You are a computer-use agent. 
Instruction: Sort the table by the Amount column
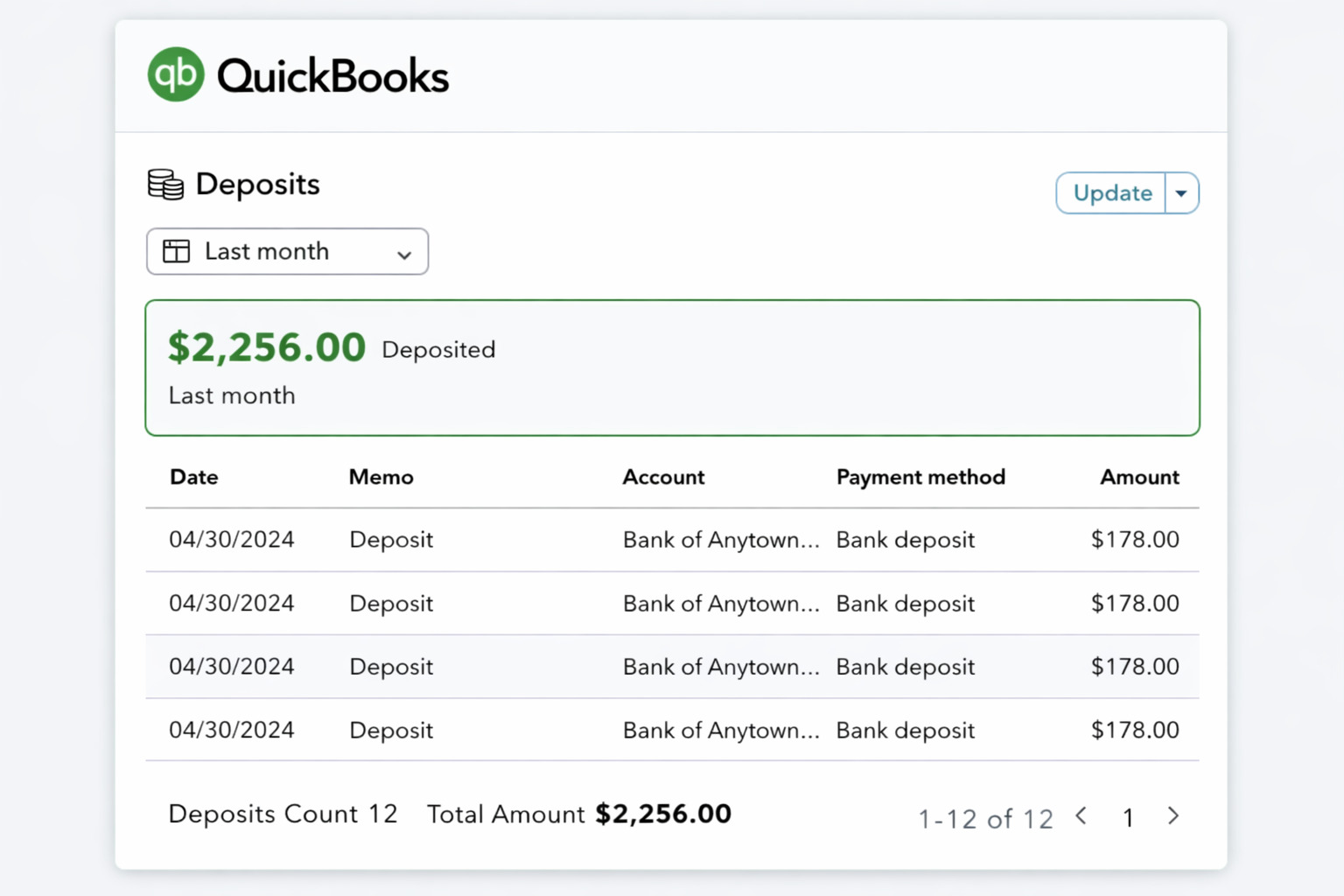click(x=1139, y=477)
